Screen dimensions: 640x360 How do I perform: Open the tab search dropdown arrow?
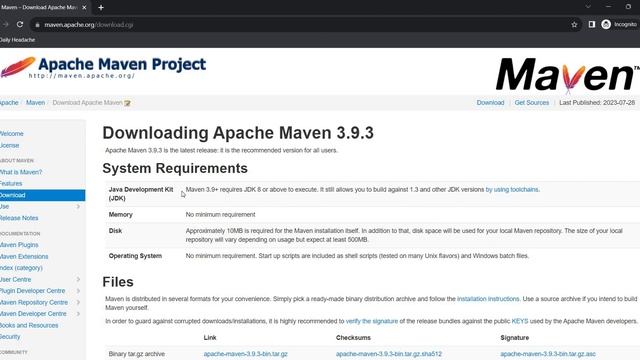588,7
